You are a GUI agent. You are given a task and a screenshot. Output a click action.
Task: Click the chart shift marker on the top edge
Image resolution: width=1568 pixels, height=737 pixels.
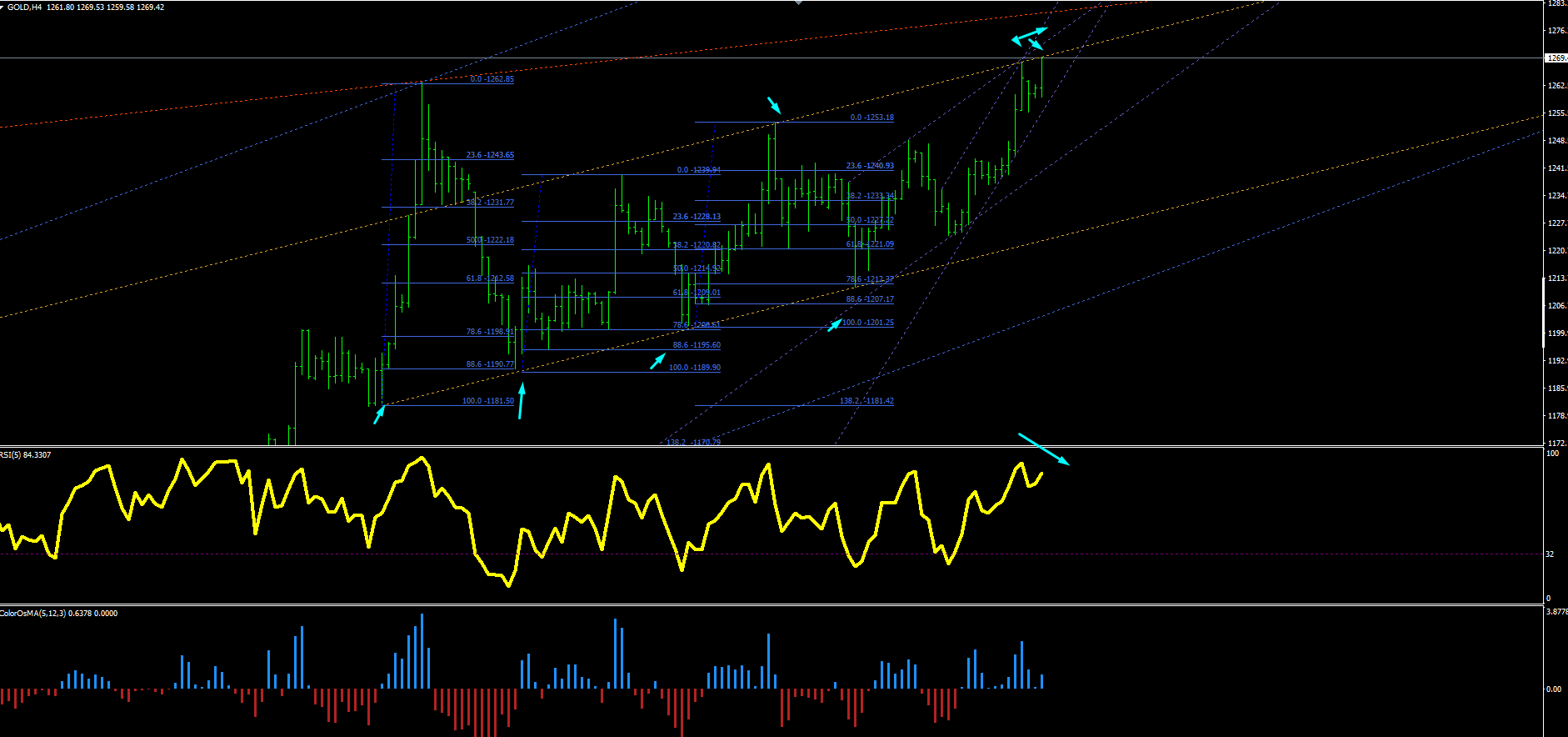click(x=798, y=3)
